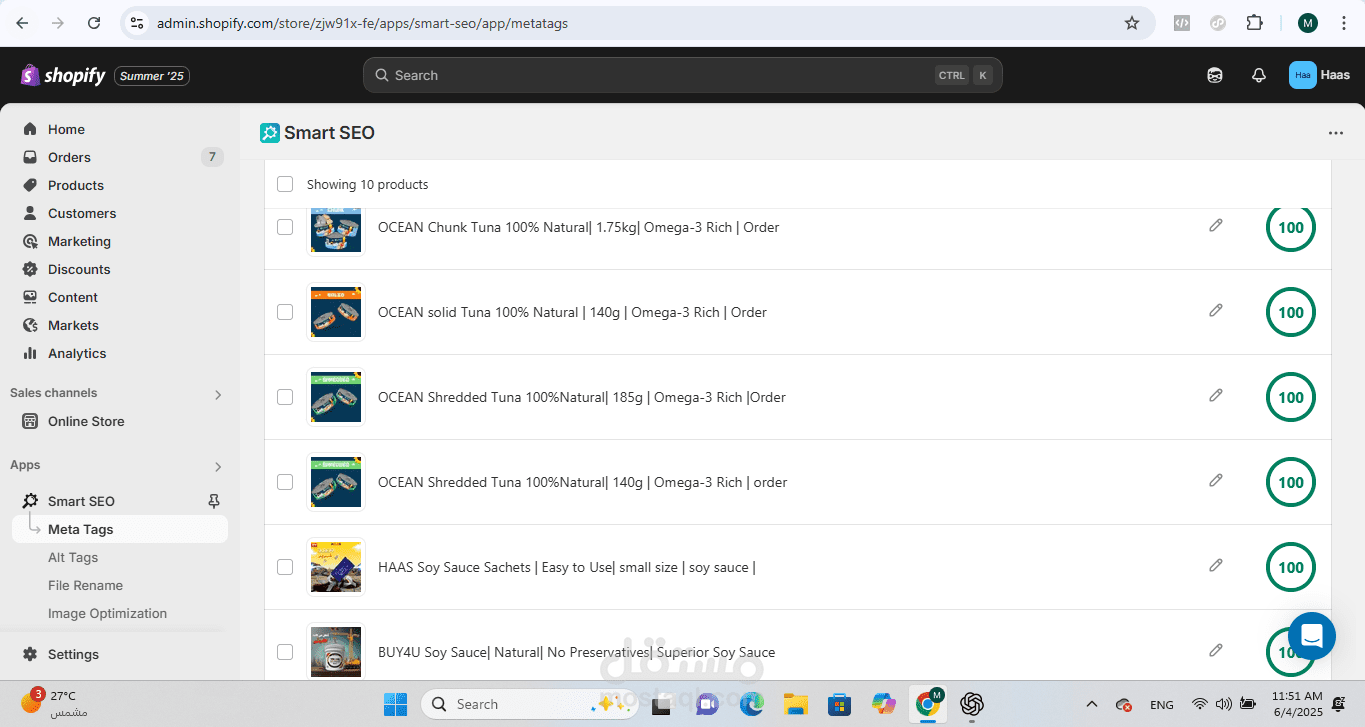Open the Smart SEO three-dot menu

tap(1336, 133)
